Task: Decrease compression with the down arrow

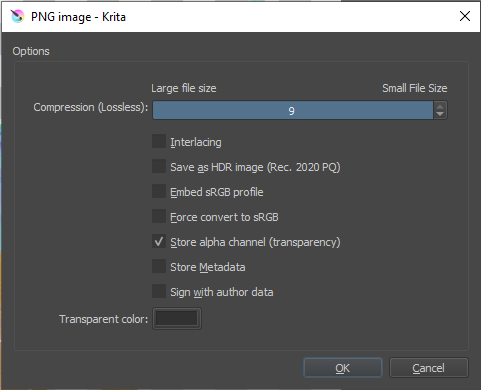Action: click(x=440, y=114)
